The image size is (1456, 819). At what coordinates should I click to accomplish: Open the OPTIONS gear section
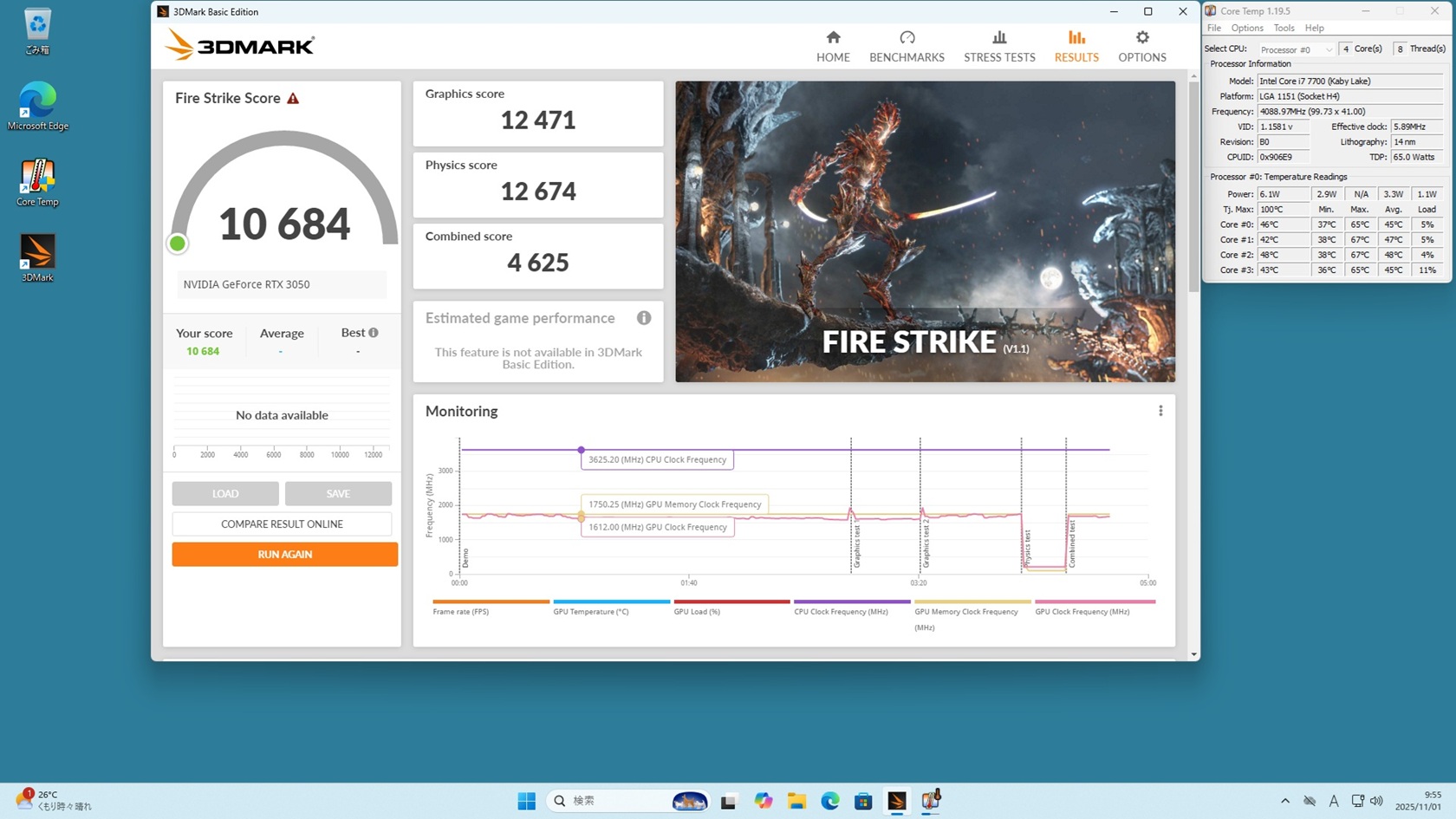1141,47
